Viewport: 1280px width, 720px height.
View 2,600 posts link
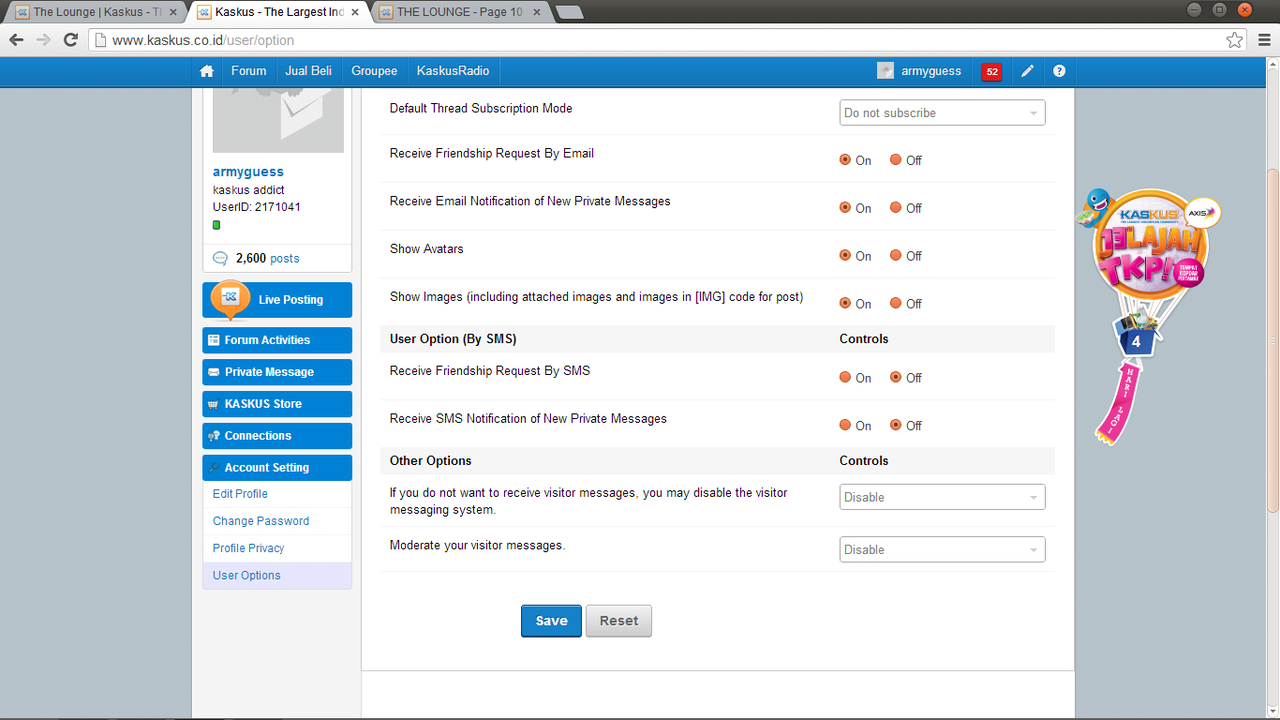(267, 258)
